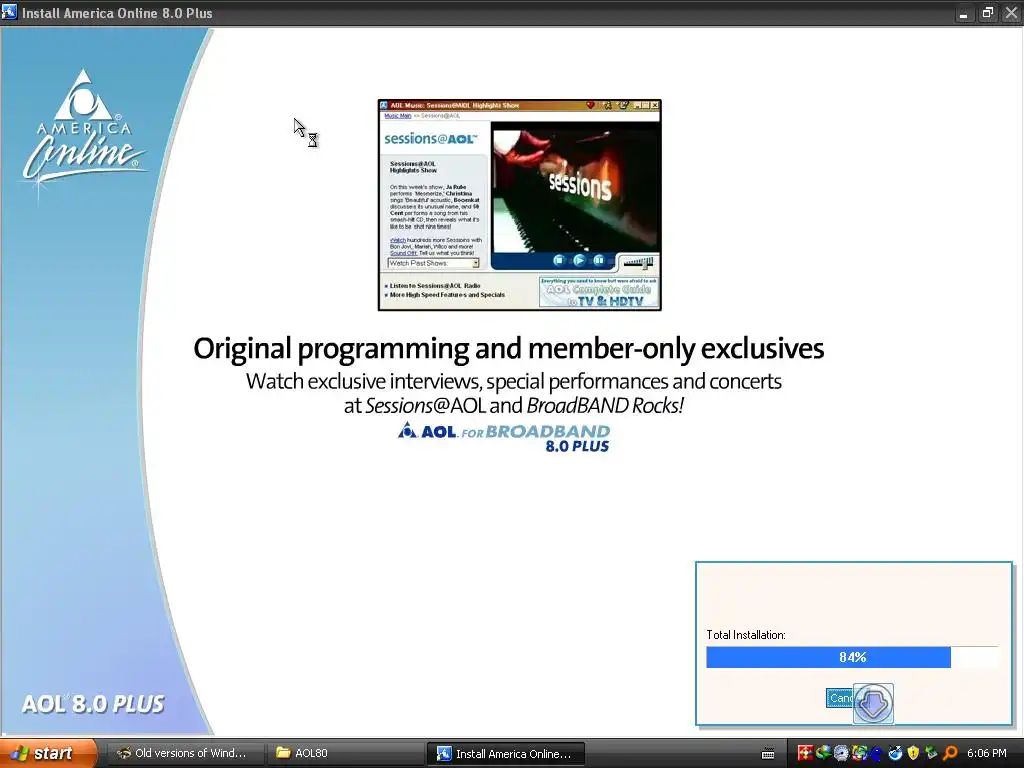
Task: Click the floating download arrow widget
Action: (x=873, y=703)
